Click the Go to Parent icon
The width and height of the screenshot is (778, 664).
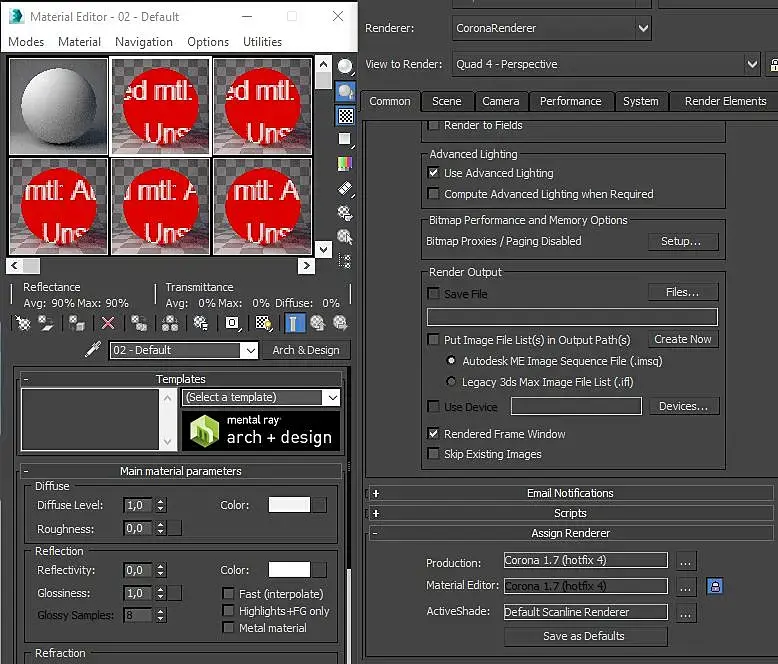pos(318,324)
